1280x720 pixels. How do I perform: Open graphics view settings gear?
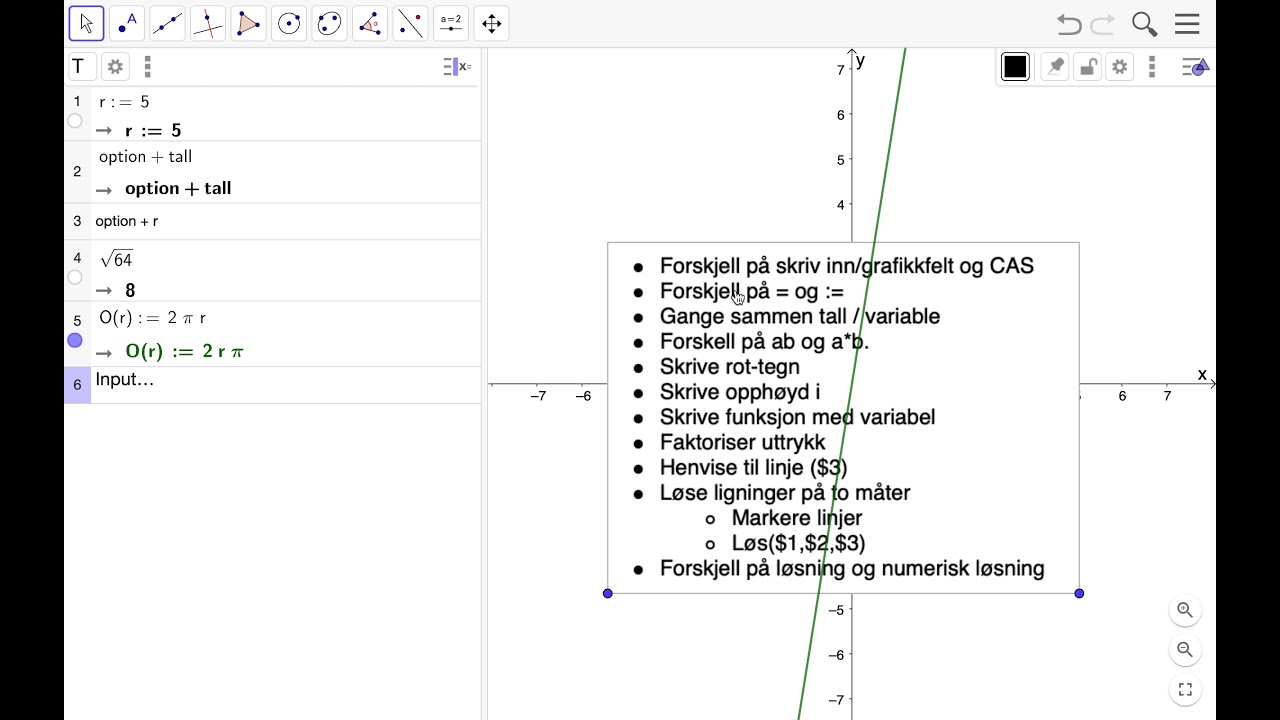[1120, 67]
